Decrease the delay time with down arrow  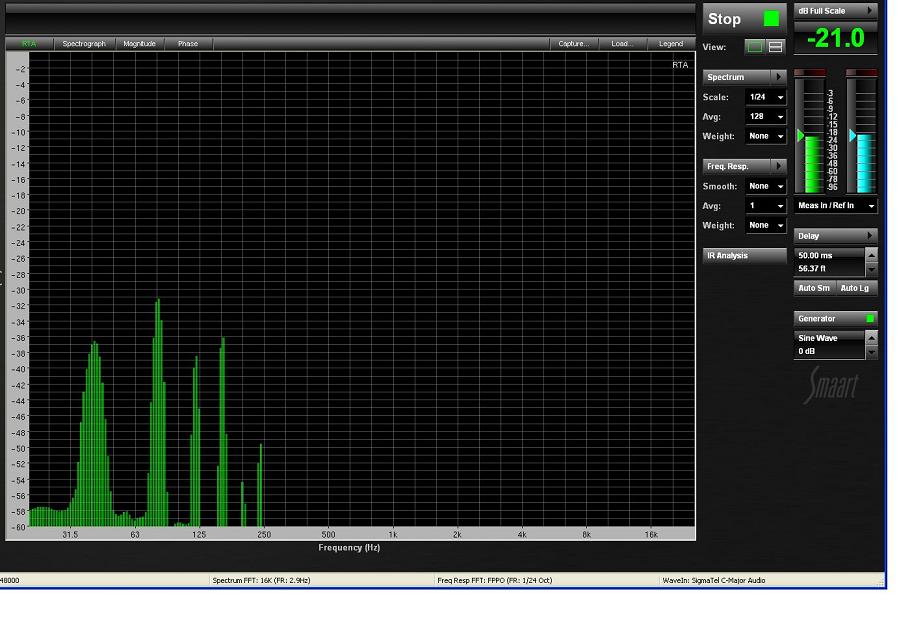[x=871, y=269]
